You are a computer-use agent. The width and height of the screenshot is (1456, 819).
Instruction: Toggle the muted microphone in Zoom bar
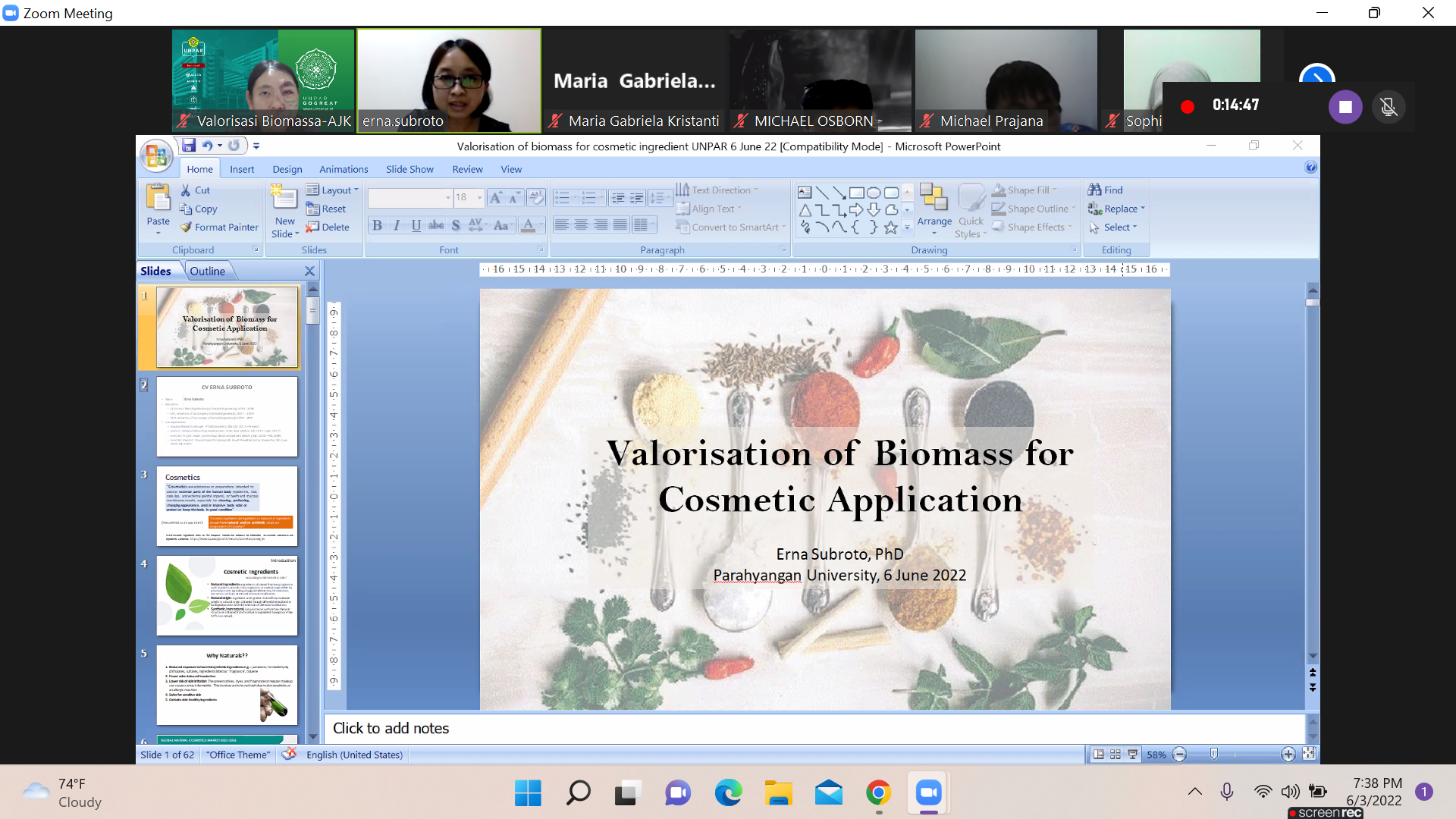[1389, 107]
